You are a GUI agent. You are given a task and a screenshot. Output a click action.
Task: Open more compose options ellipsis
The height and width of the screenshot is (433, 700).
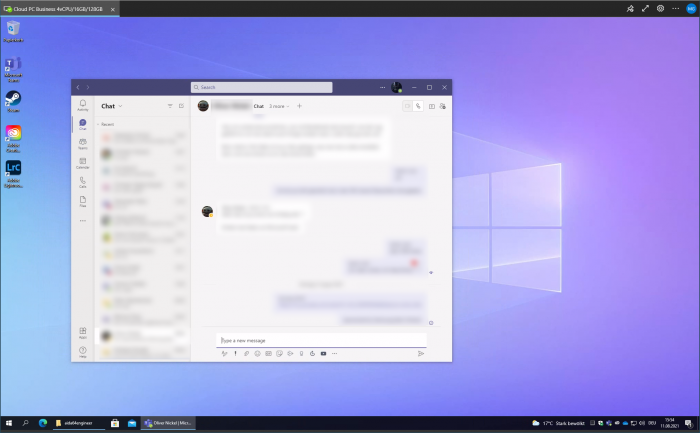tap(334, 354)
